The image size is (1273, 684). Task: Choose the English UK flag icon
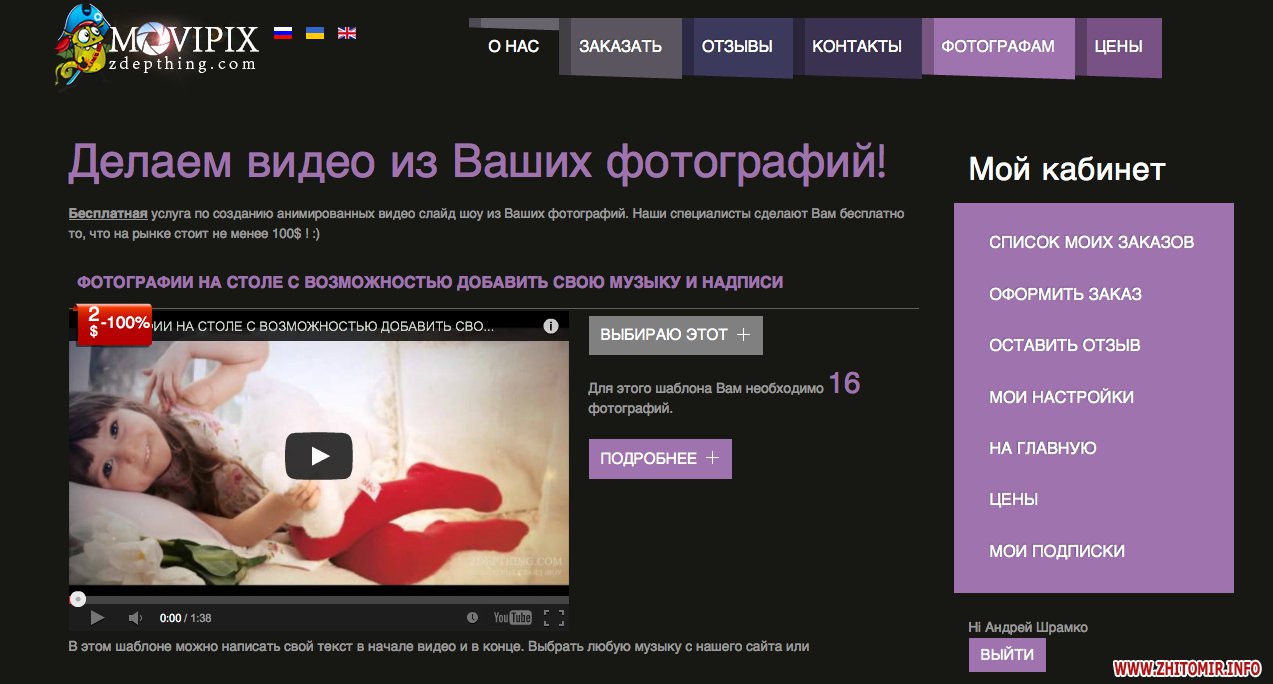347,33
